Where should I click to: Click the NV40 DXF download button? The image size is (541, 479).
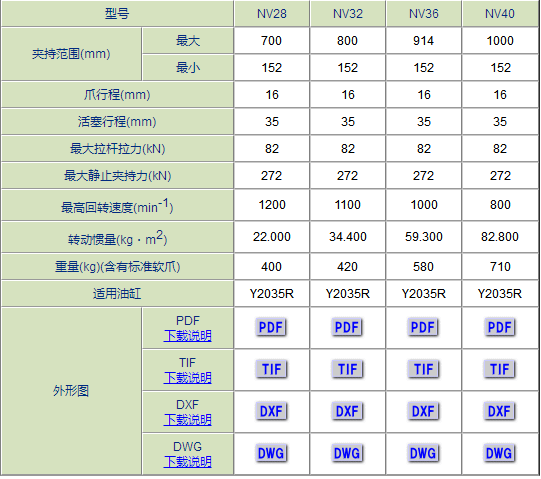click(500, 411)
